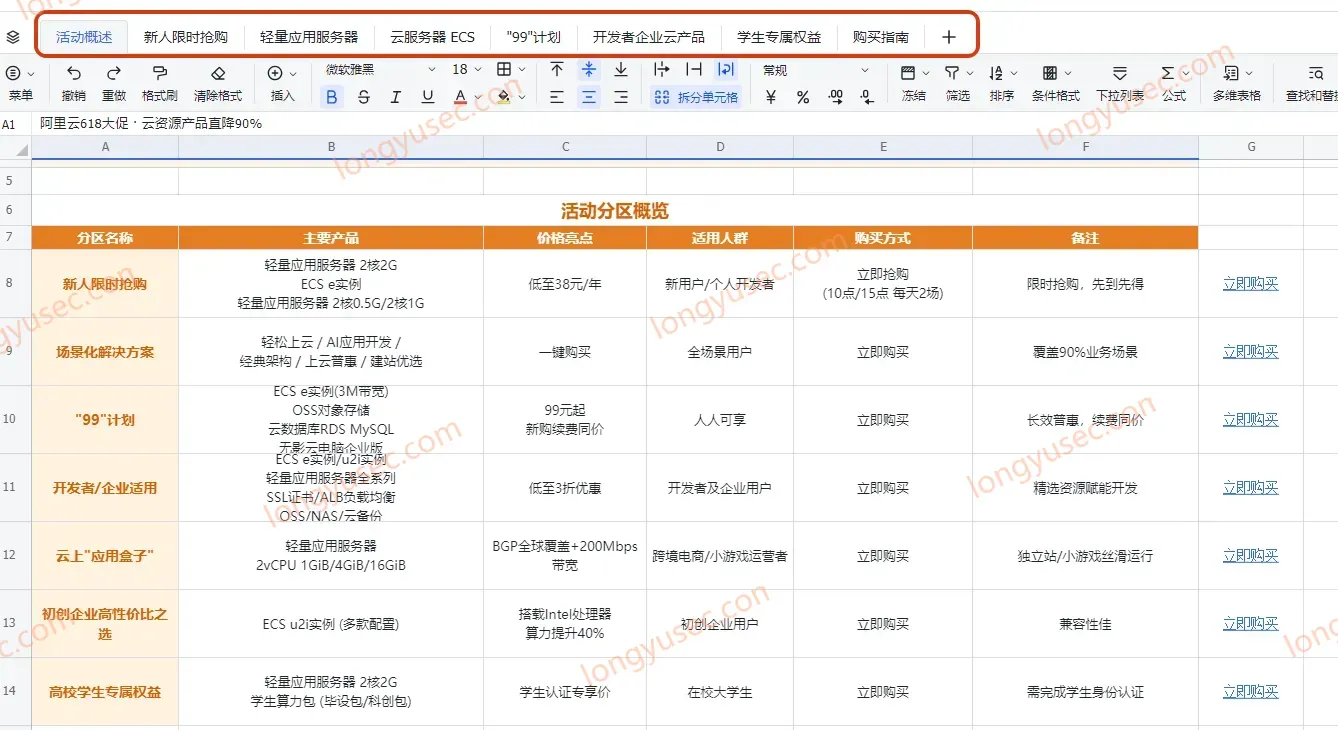The height and width of the screenshot is (730, 1338).
Task: Click 立即购买 link in "99"计划 row
Action: (x=1250, y=420)
